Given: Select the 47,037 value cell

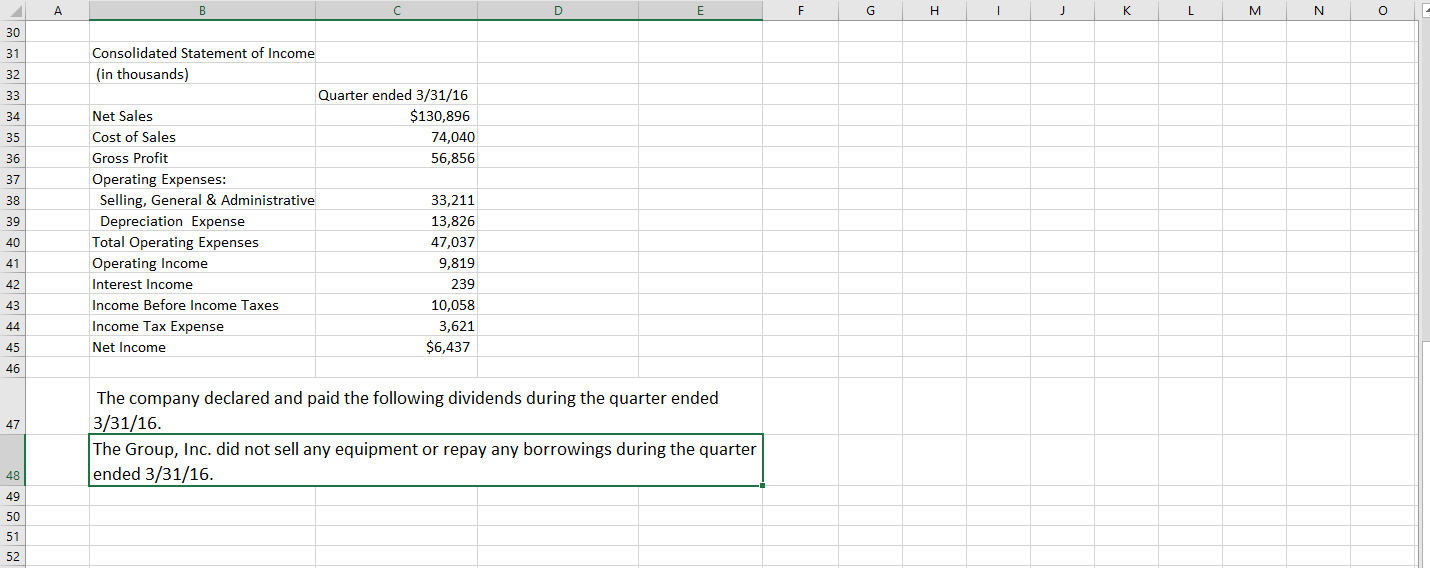Looking at the screenshot, I should [x=396, y=242].
